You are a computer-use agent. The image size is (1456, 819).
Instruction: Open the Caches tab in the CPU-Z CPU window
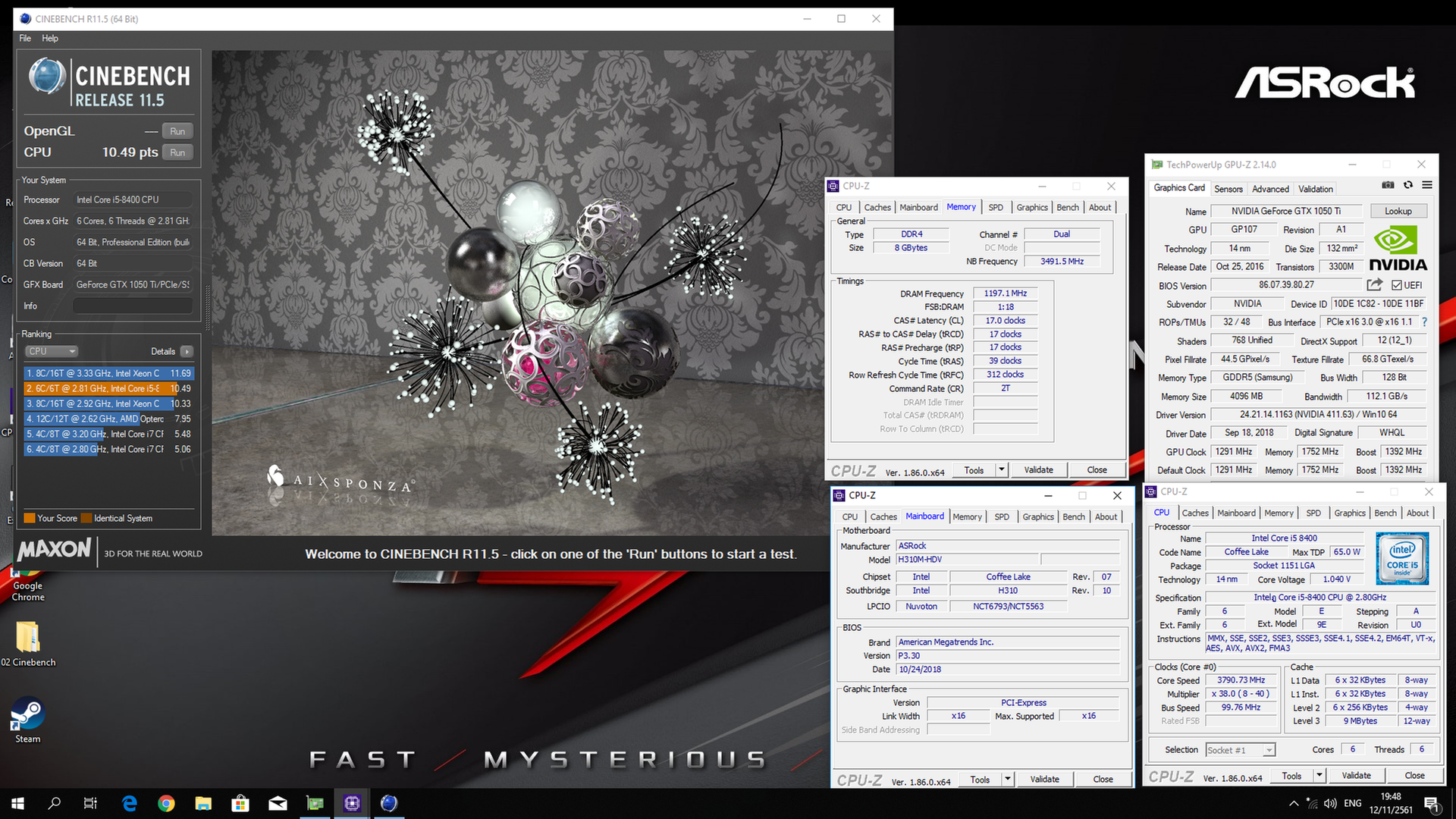click(1195, 513)
